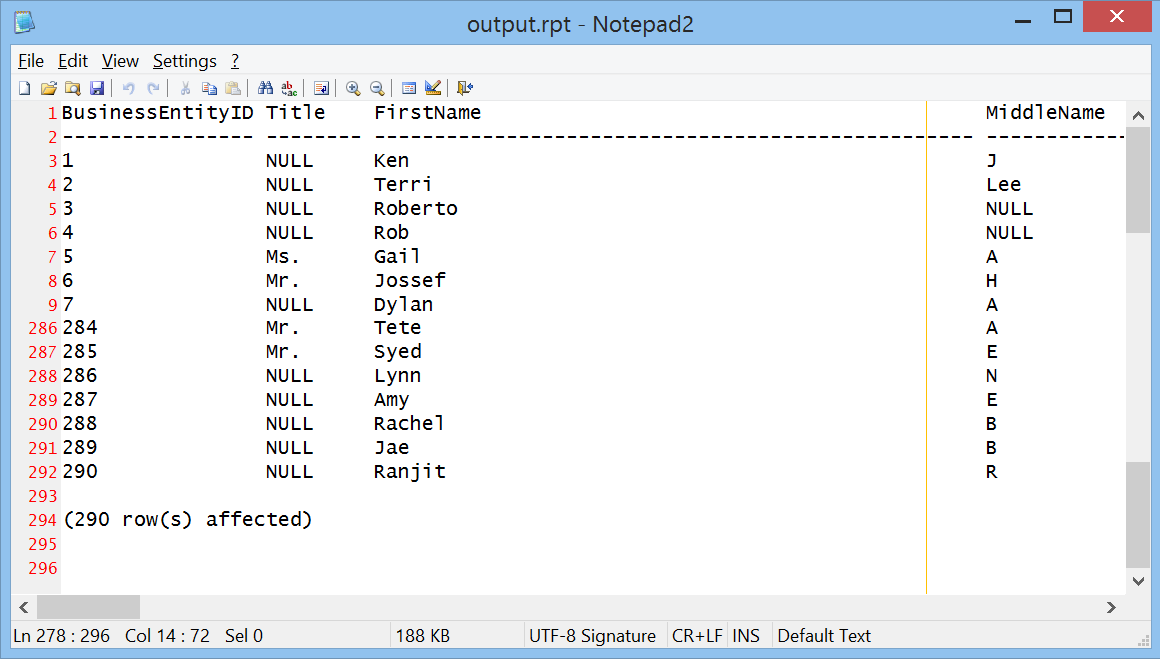The height and width of the screenshot is (659, 1160).
Task: Click the Exit door icon in toolbar
Action: point(465,88)
